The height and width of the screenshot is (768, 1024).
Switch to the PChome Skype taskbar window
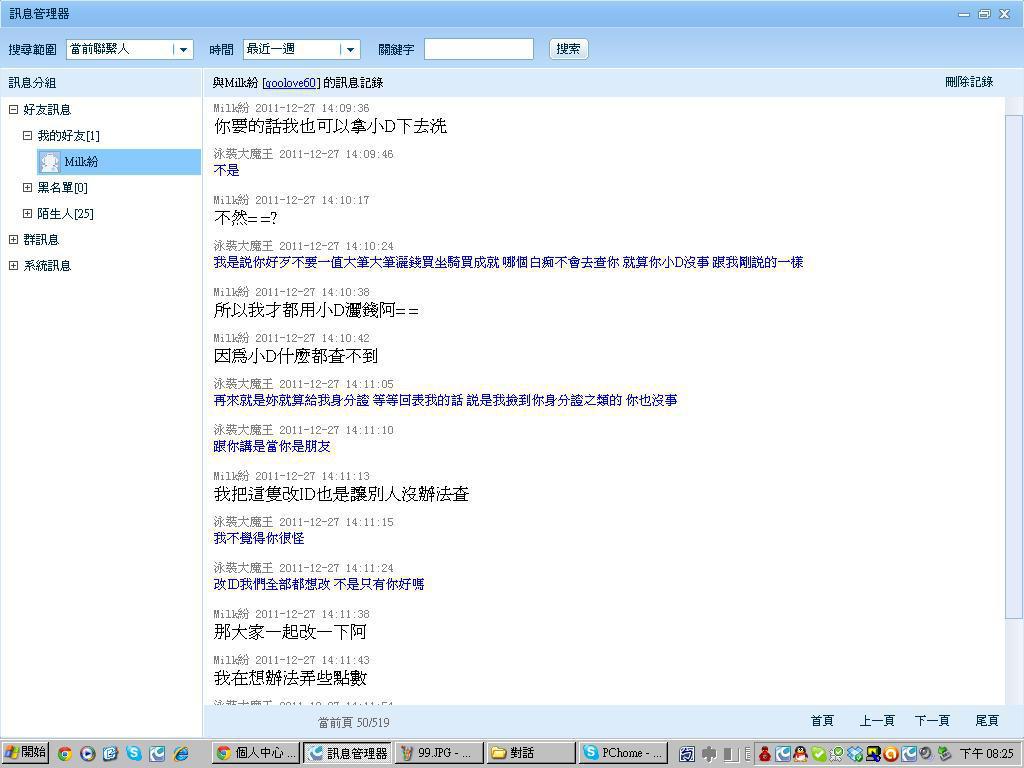(622, 753)
